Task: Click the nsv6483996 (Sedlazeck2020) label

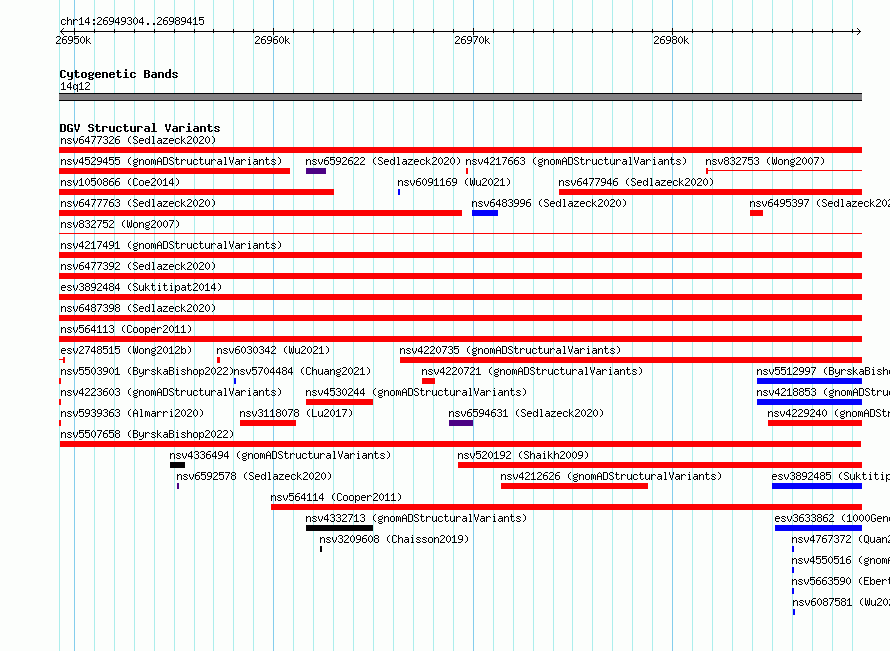Action: click(549, 203)
